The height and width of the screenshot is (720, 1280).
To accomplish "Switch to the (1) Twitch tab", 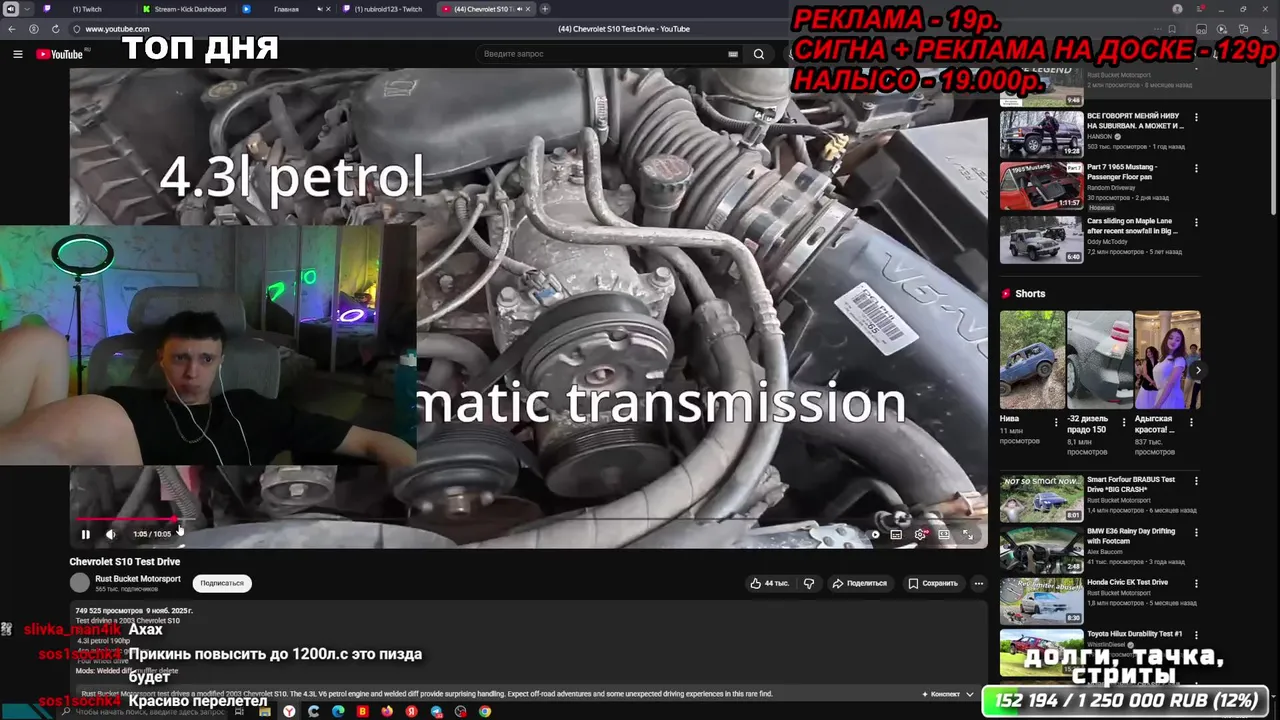I will pyautogui.click(x=85, y=9).
